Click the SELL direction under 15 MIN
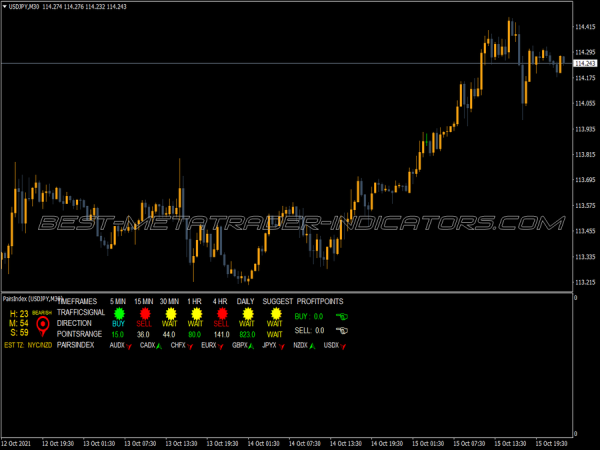 tap(144, 324)
